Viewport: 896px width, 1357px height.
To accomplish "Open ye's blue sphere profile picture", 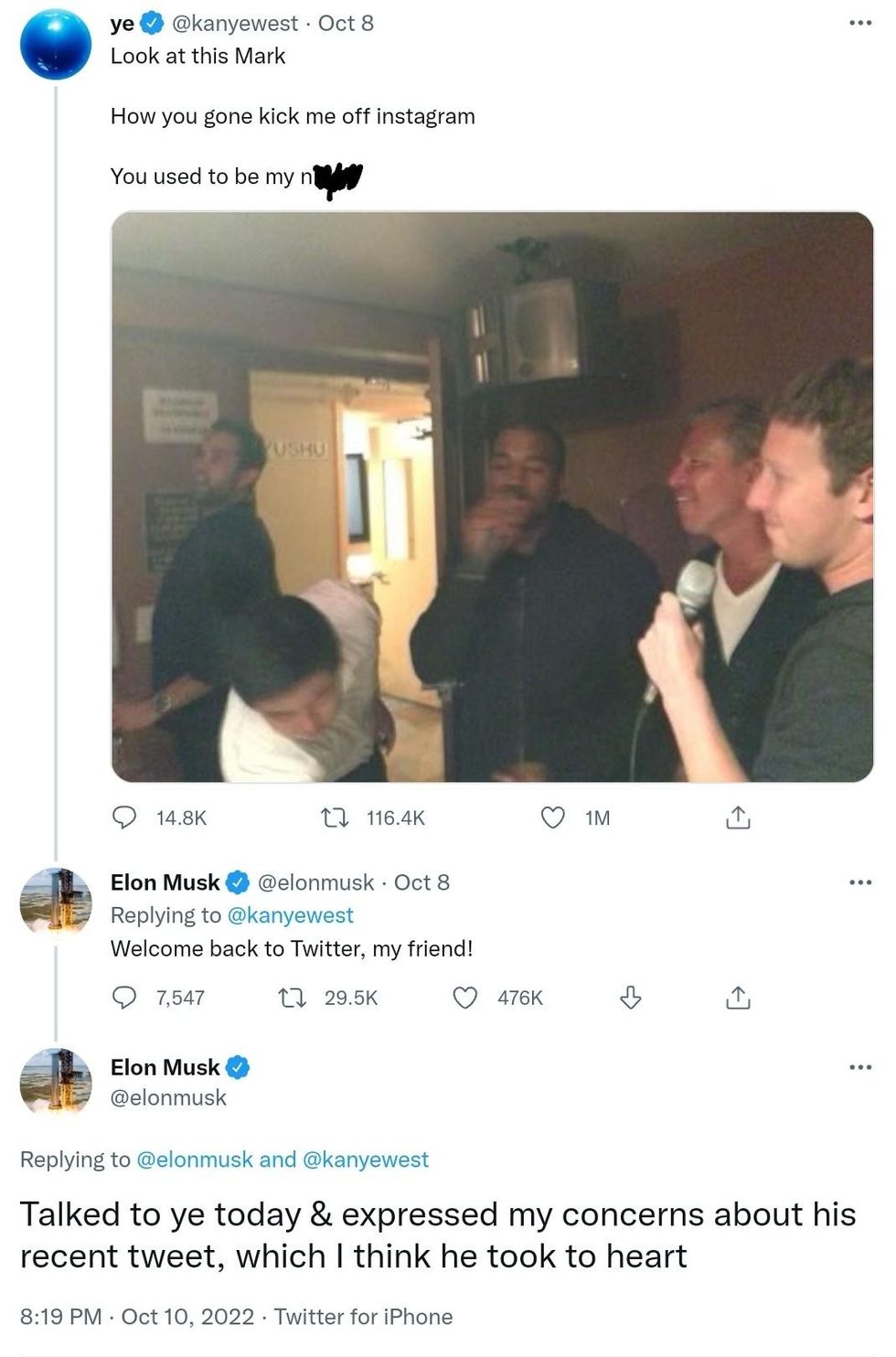I will [x=56, y=44].
